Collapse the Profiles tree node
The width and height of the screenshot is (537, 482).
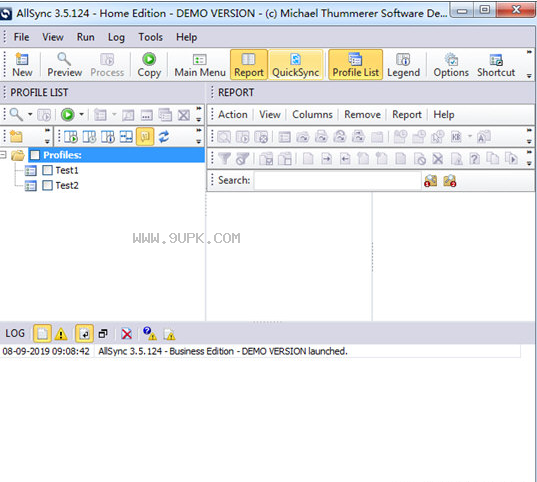(3, 155)
